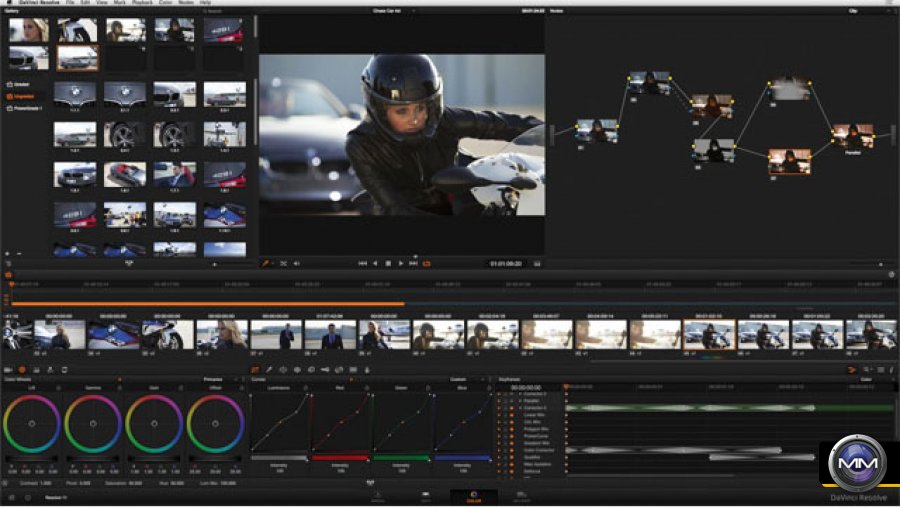Open the Qualifier eyedropper palette

(269, 370)
